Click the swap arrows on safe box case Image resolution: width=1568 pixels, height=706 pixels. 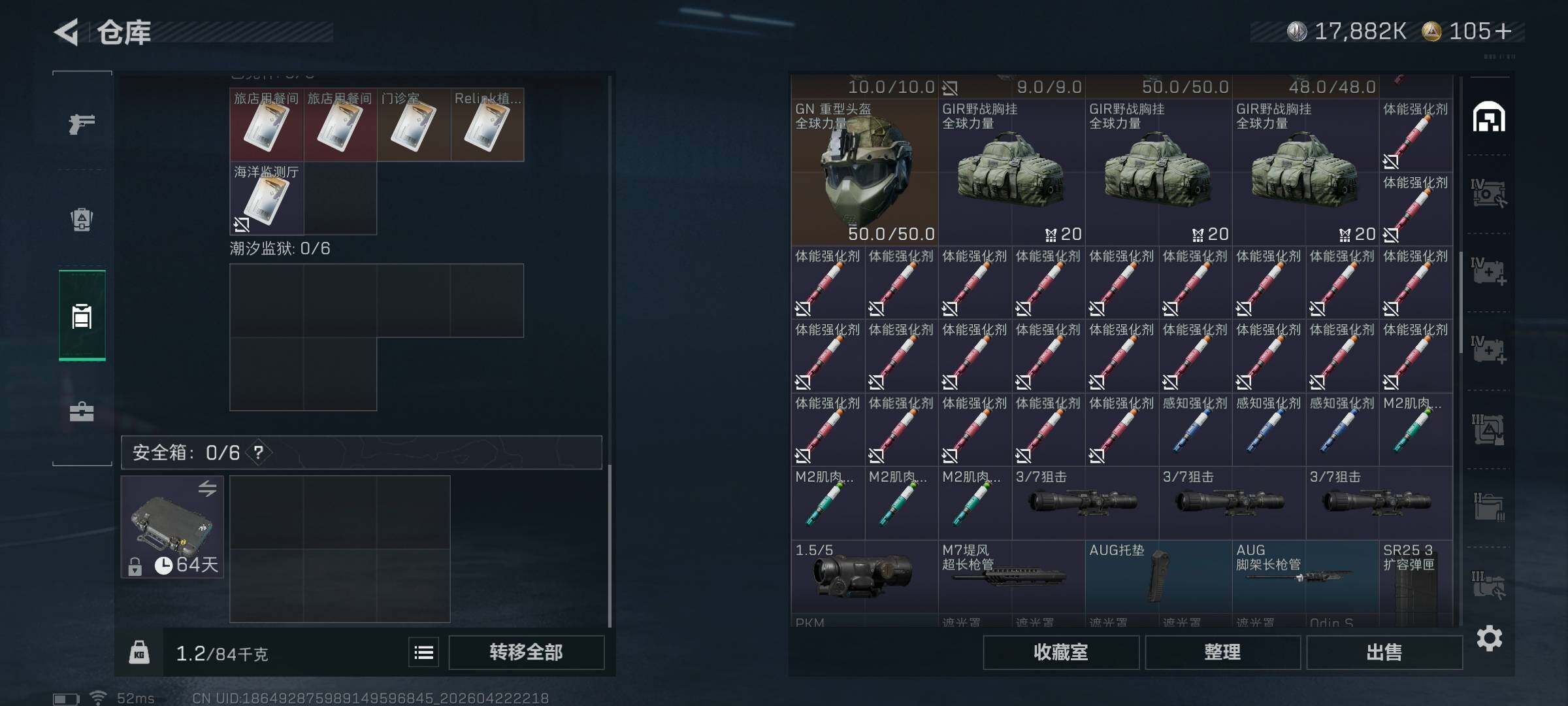tap(208, 488)
